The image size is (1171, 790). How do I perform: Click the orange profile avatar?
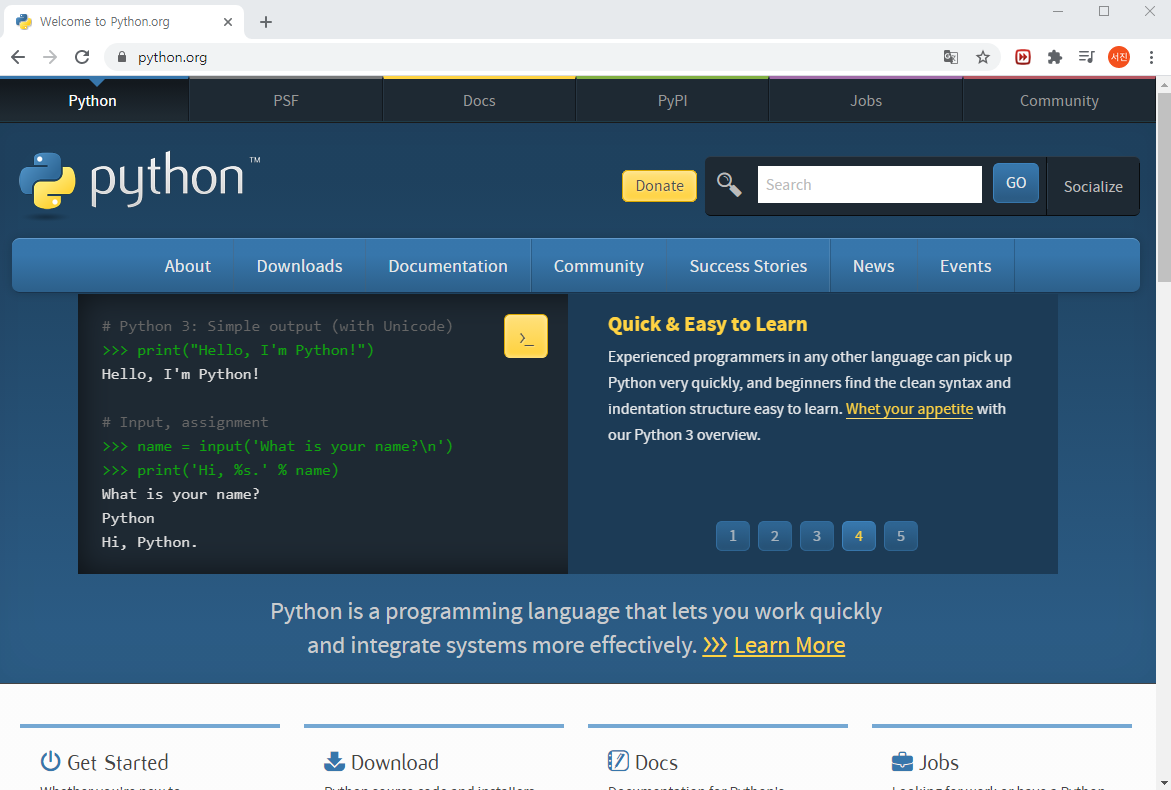[1119, 57]
